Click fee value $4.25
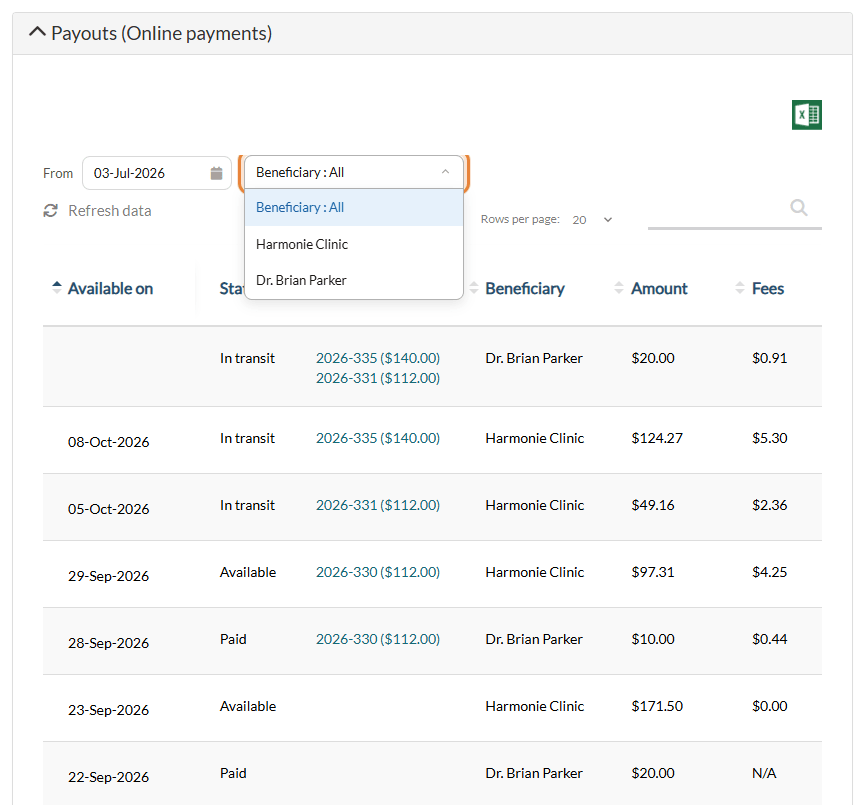Viewport: 865px width, 805px height. [770, 572]
